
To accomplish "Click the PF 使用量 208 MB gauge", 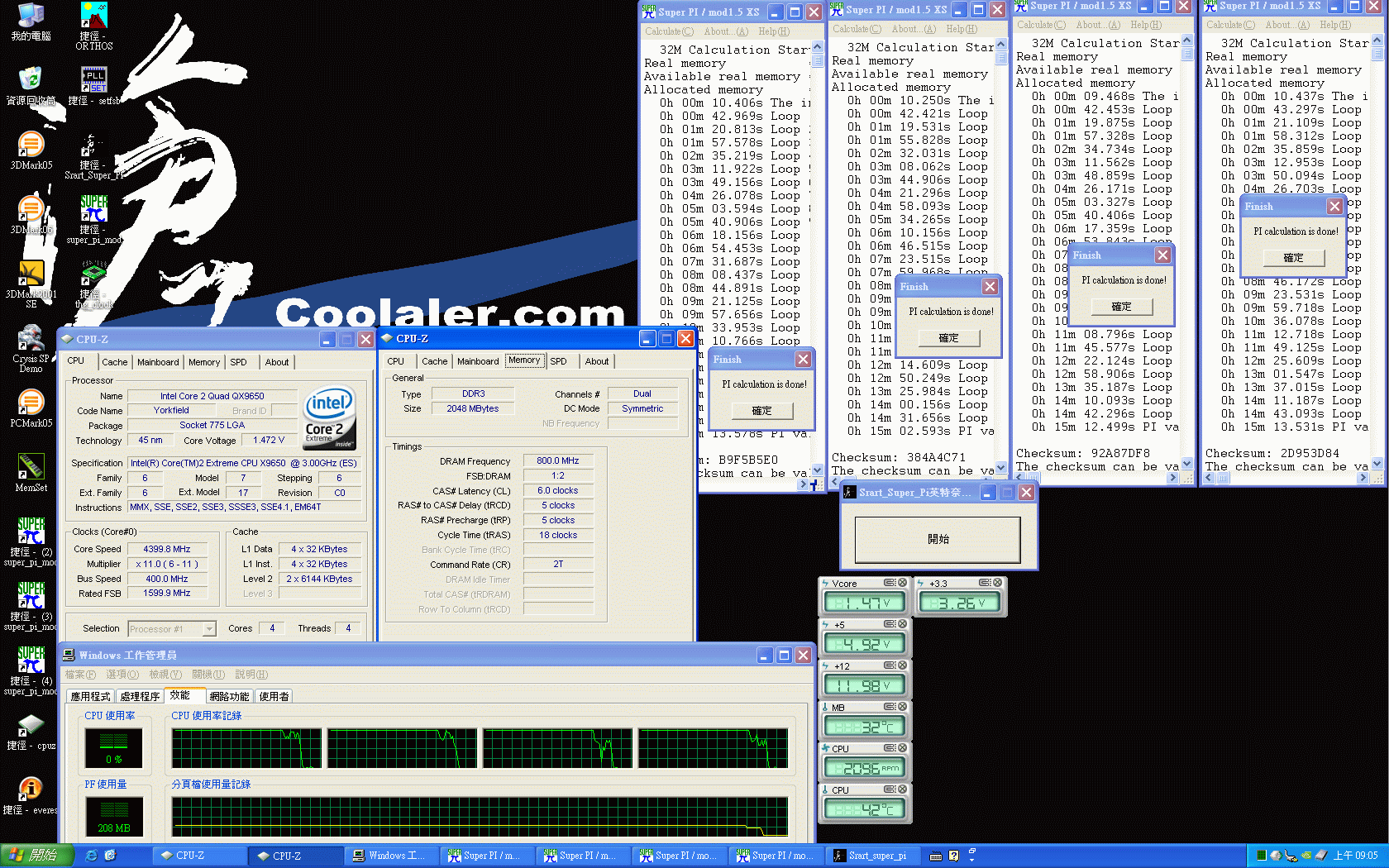I will point(114,816).
